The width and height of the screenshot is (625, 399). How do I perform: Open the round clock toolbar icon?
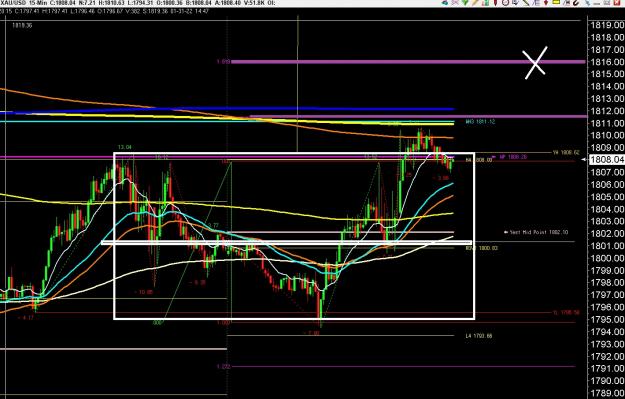(505, 2)
